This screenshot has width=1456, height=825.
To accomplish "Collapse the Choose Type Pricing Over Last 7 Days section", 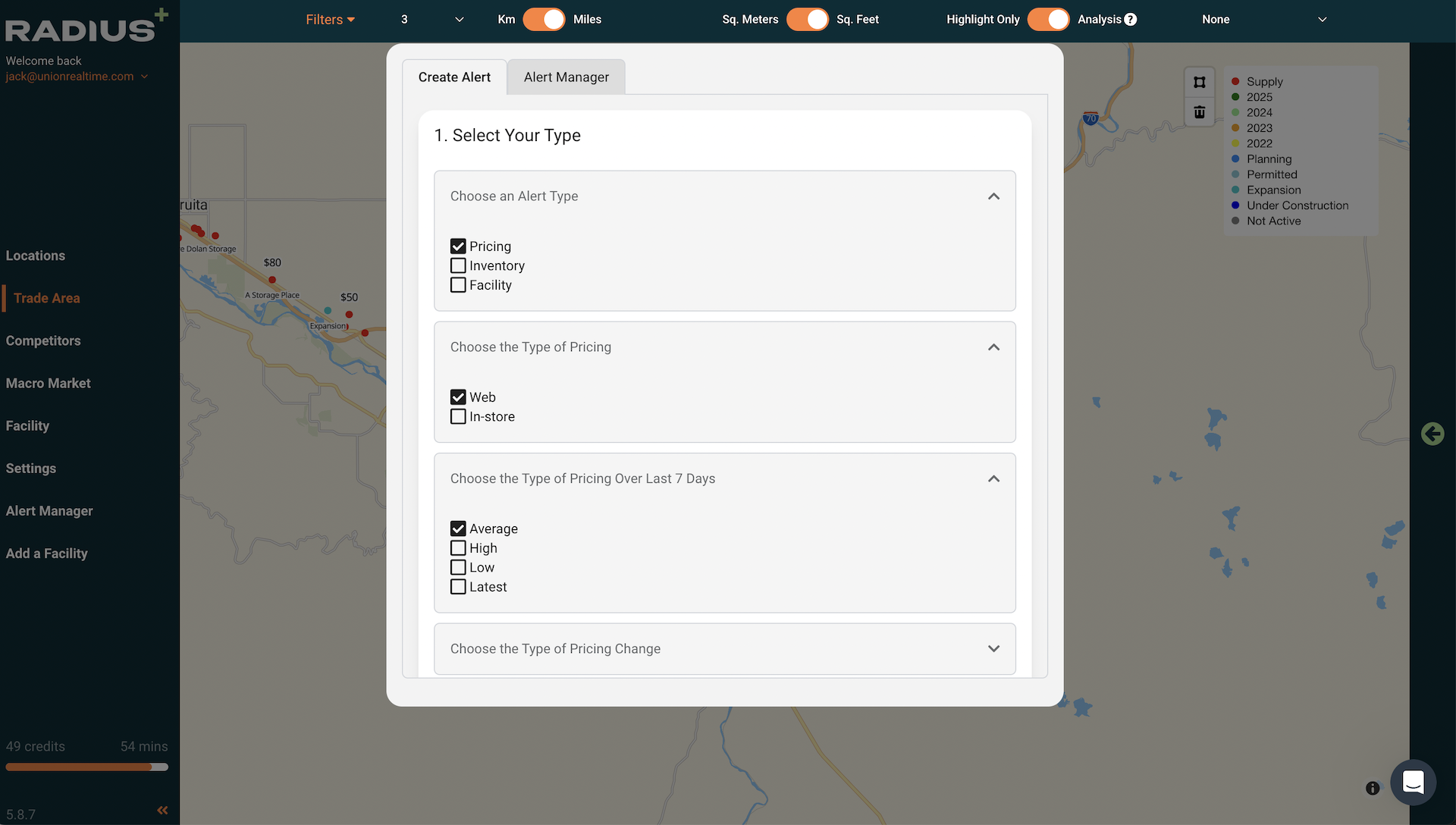I will pos(993,478).
